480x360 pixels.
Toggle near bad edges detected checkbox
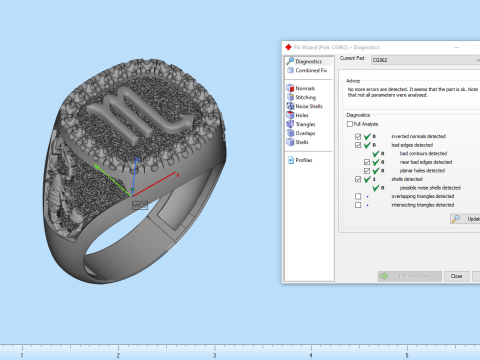[x=367, y=162]
